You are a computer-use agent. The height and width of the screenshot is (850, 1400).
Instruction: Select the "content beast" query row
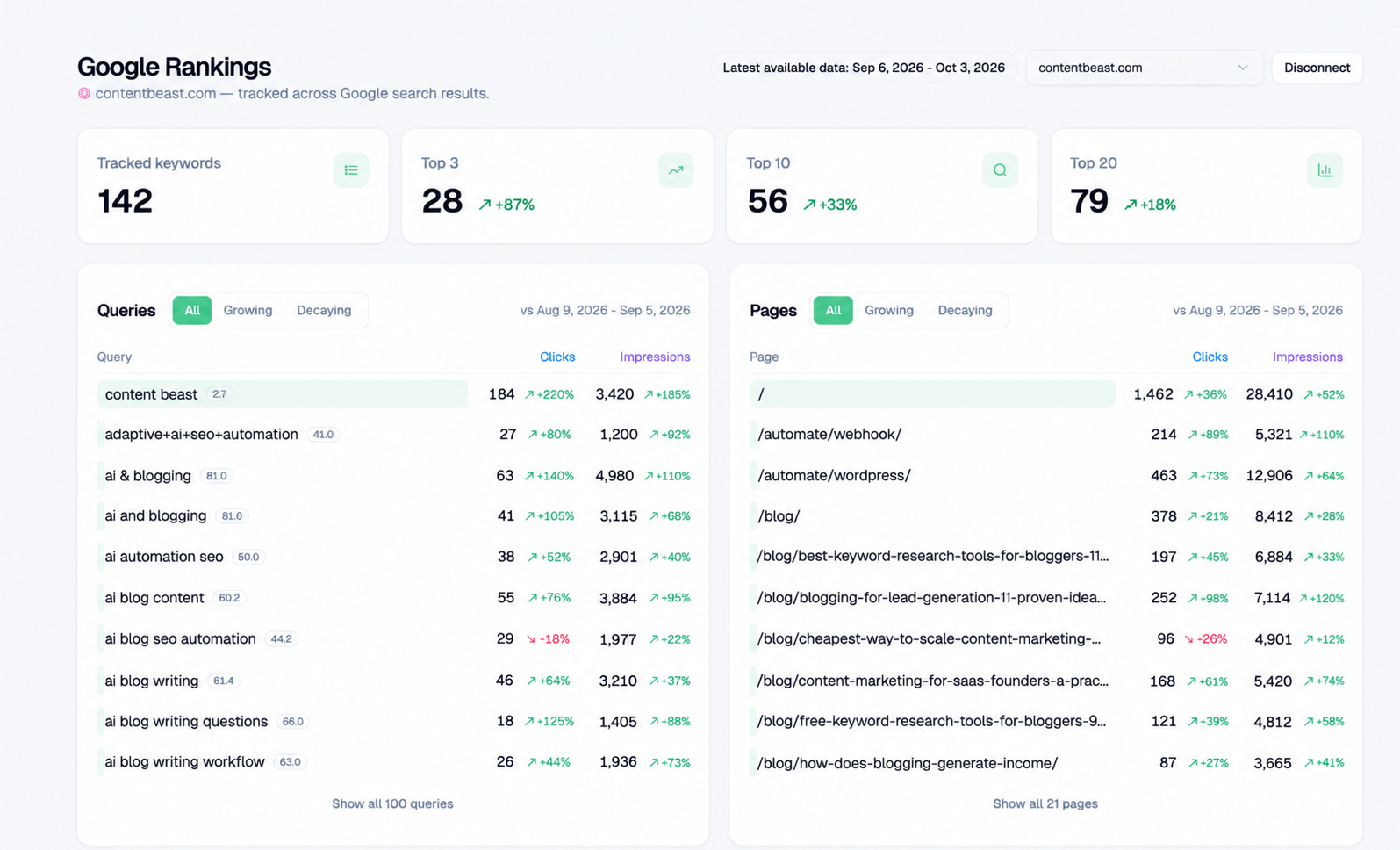[393, 394]
